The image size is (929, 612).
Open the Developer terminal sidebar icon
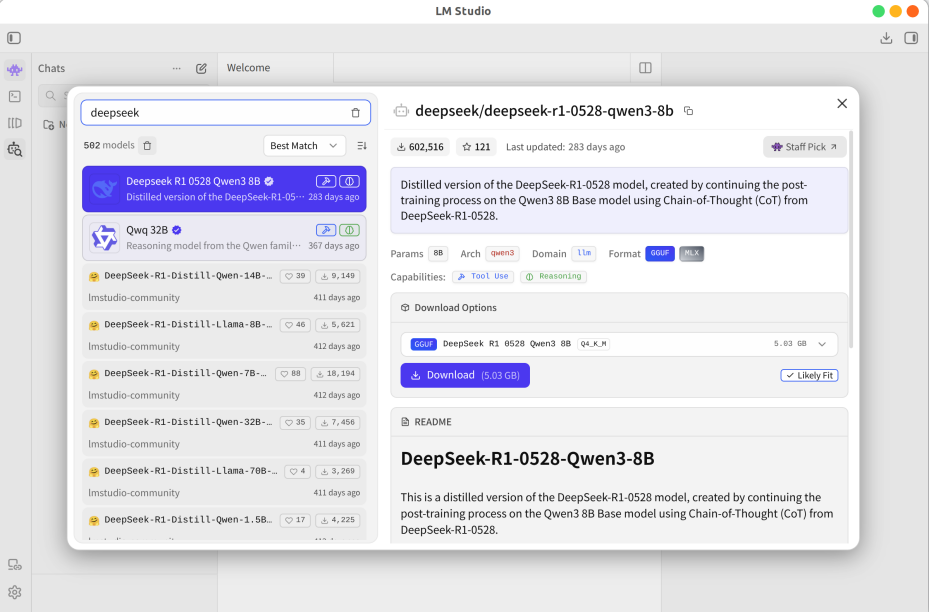click(15, 96)
